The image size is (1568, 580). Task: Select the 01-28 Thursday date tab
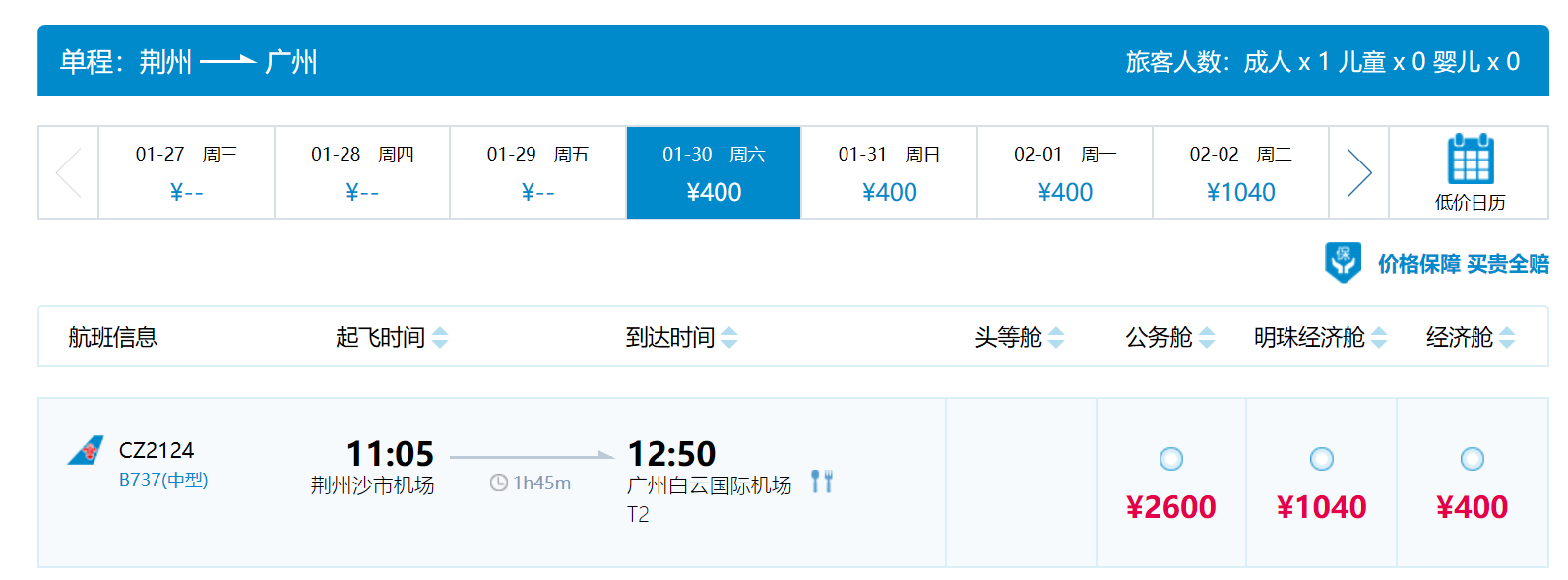click(362, 172)
